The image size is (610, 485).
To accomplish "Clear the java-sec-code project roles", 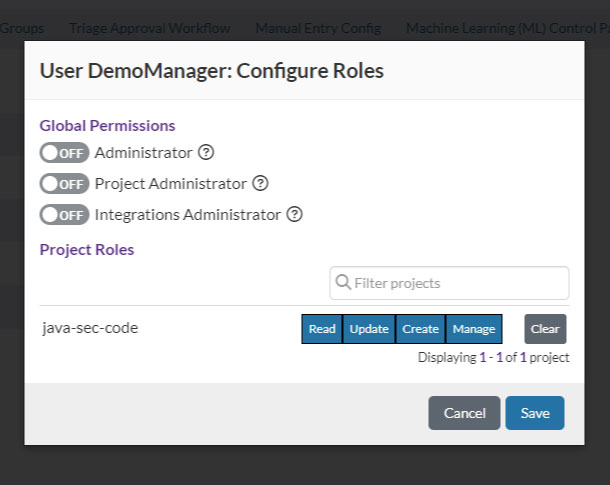I will 545,329.
